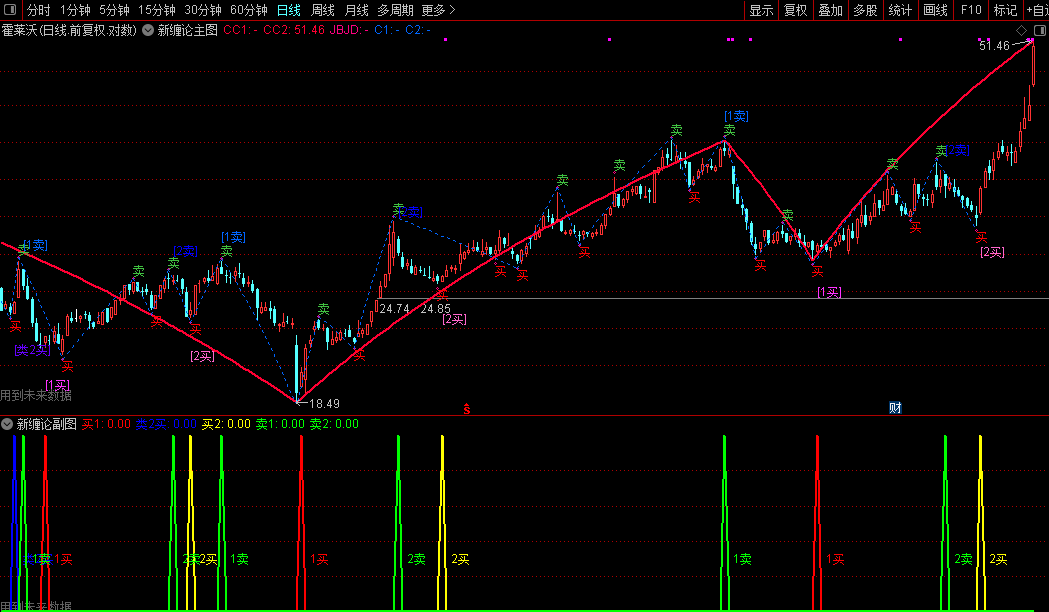
Task: Open the 统计 statistics tool
Action: 900,10
